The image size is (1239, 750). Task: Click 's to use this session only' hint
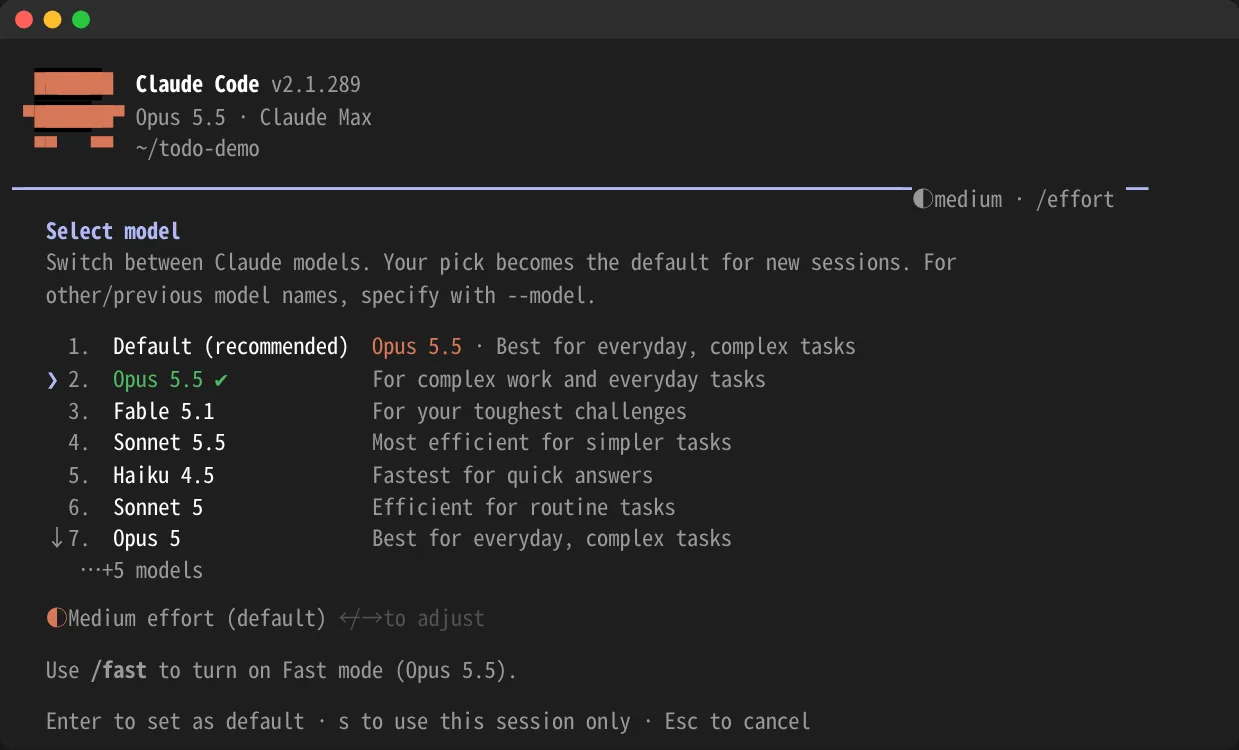coord(484,721)
